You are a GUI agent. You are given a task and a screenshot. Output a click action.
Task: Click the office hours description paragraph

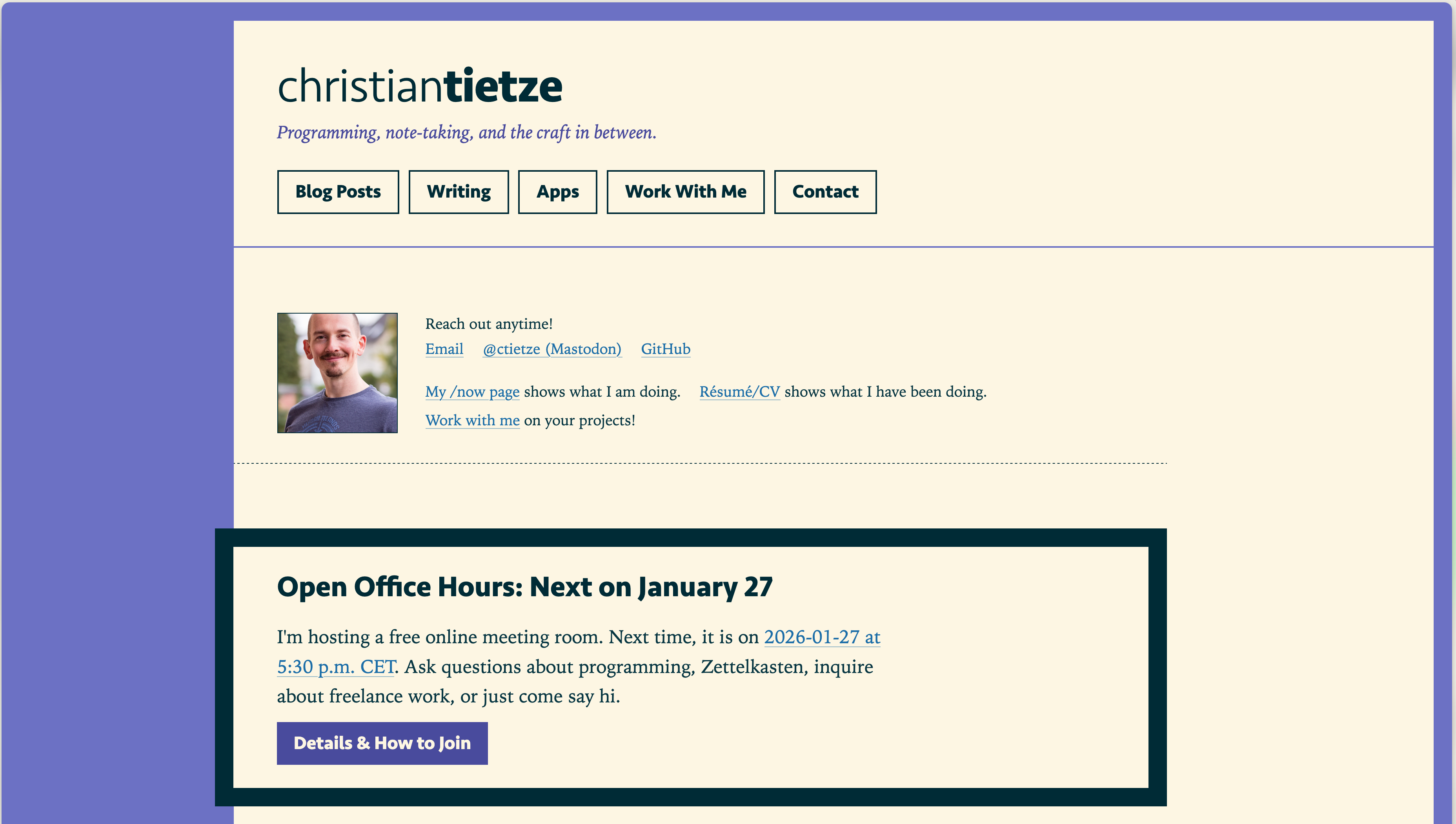pos(579,667)
